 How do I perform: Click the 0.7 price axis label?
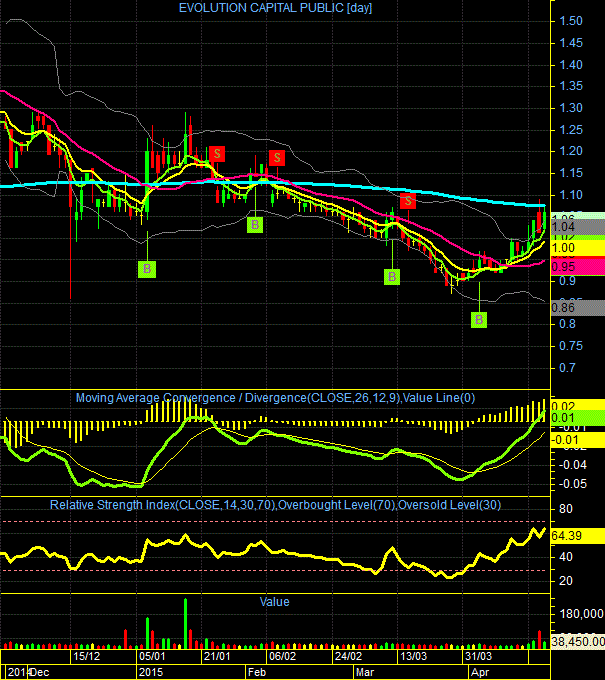567,368
